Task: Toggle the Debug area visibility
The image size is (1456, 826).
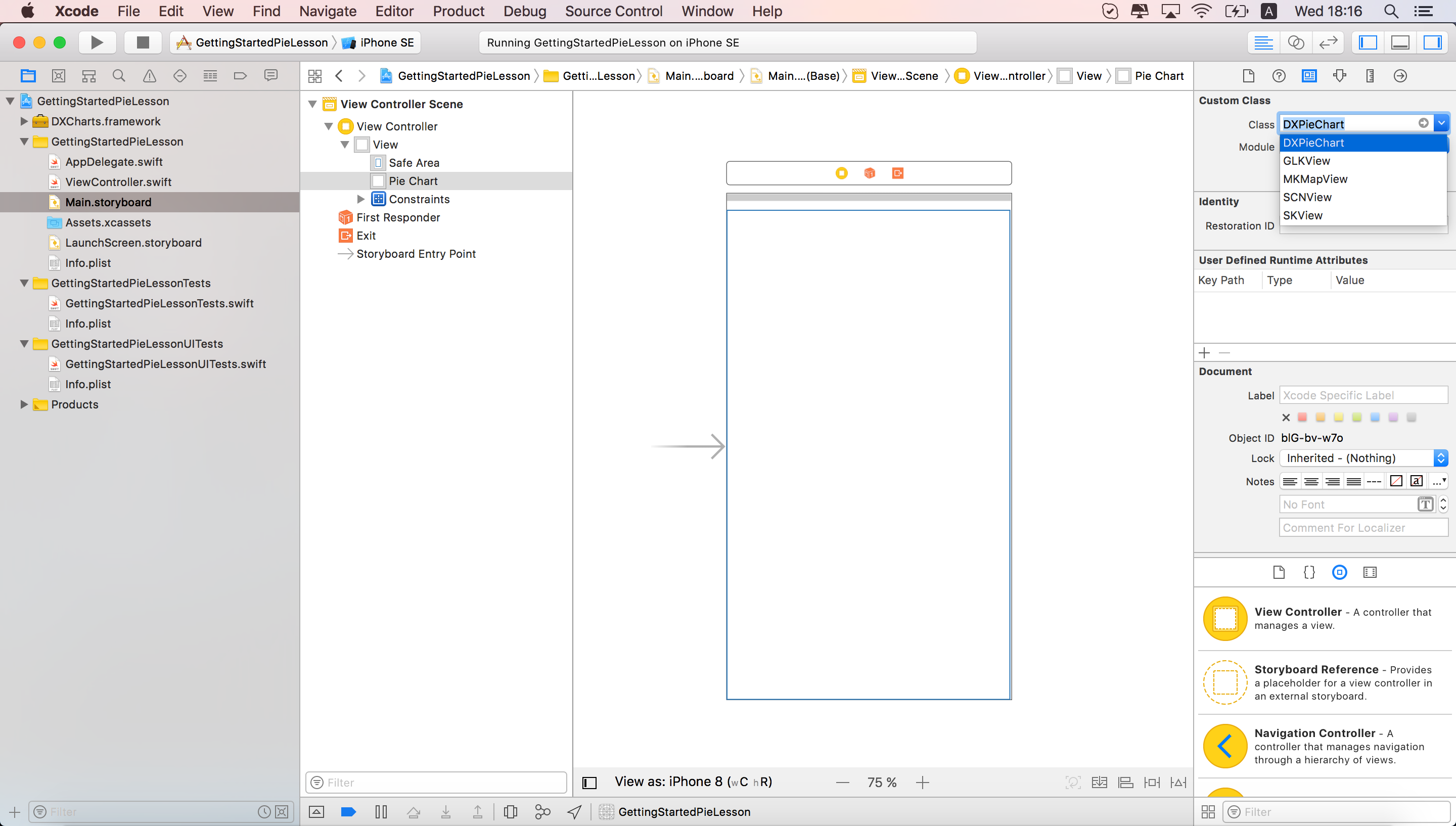Action: point(1400,42)
